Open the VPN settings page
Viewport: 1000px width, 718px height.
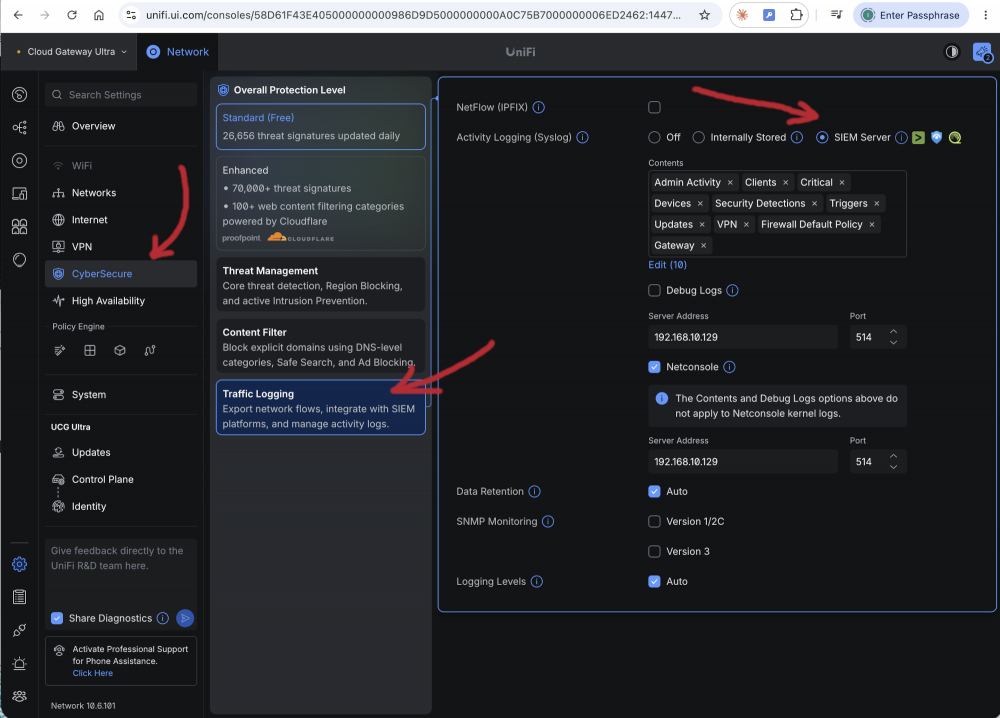(x=121, y=247)
